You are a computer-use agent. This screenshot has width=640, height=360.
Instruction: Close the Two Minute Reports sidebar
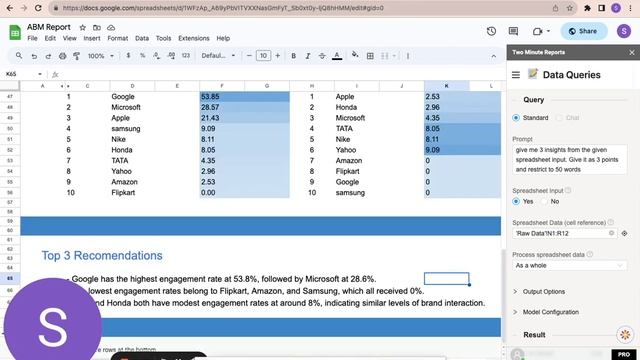point(632,53)
